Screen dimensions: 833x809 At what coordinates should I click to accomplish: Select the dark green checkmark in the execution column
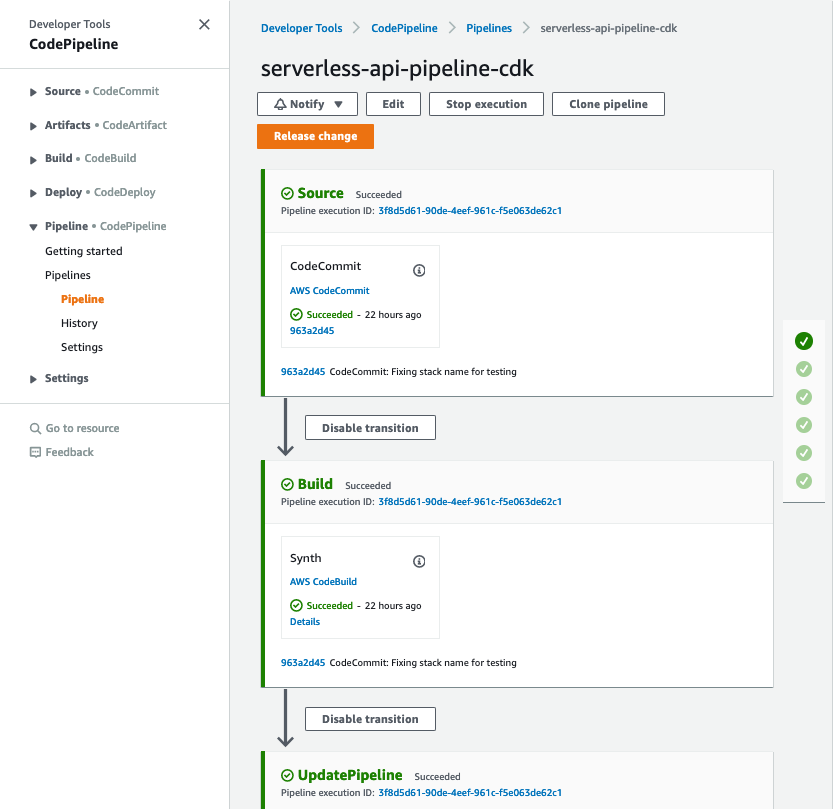coord(804,341)
